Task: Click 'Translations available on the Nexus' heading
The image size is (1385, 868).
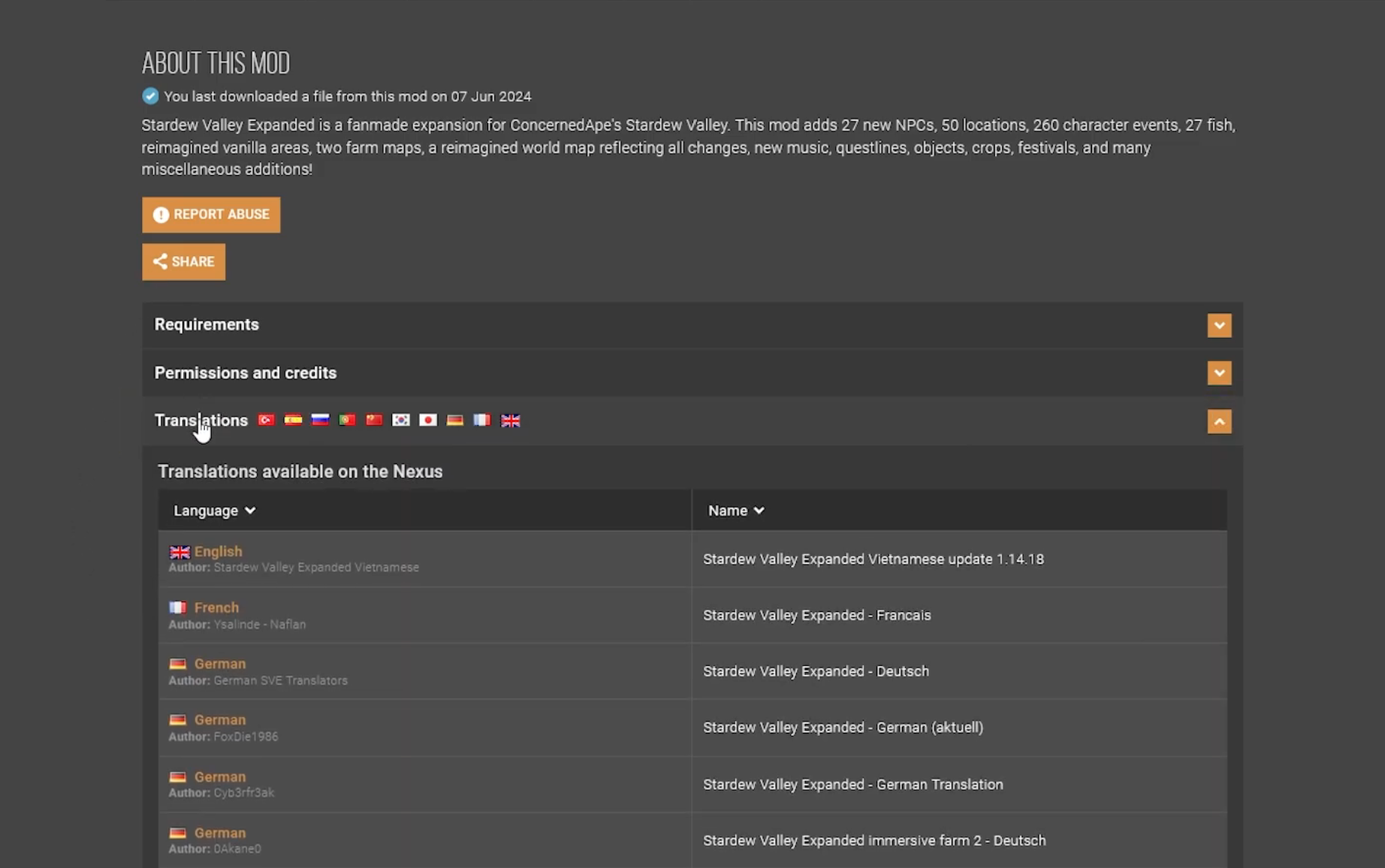Action: [x=300, y=472]
